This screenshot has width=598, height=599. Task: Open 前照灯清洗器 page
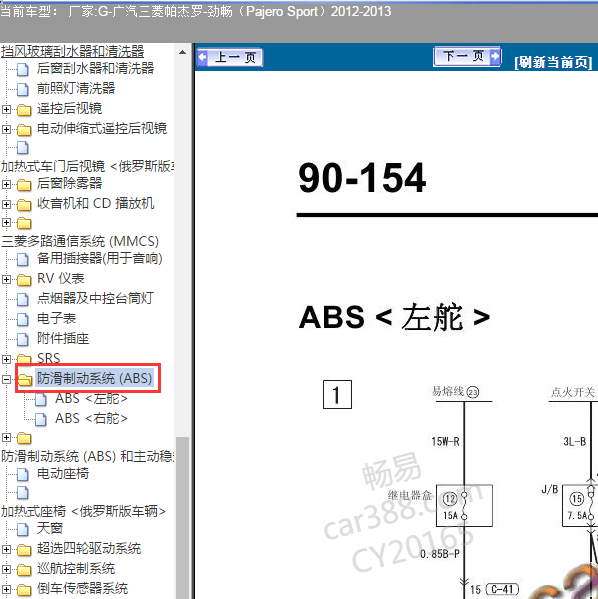click(x=76, y=88)
